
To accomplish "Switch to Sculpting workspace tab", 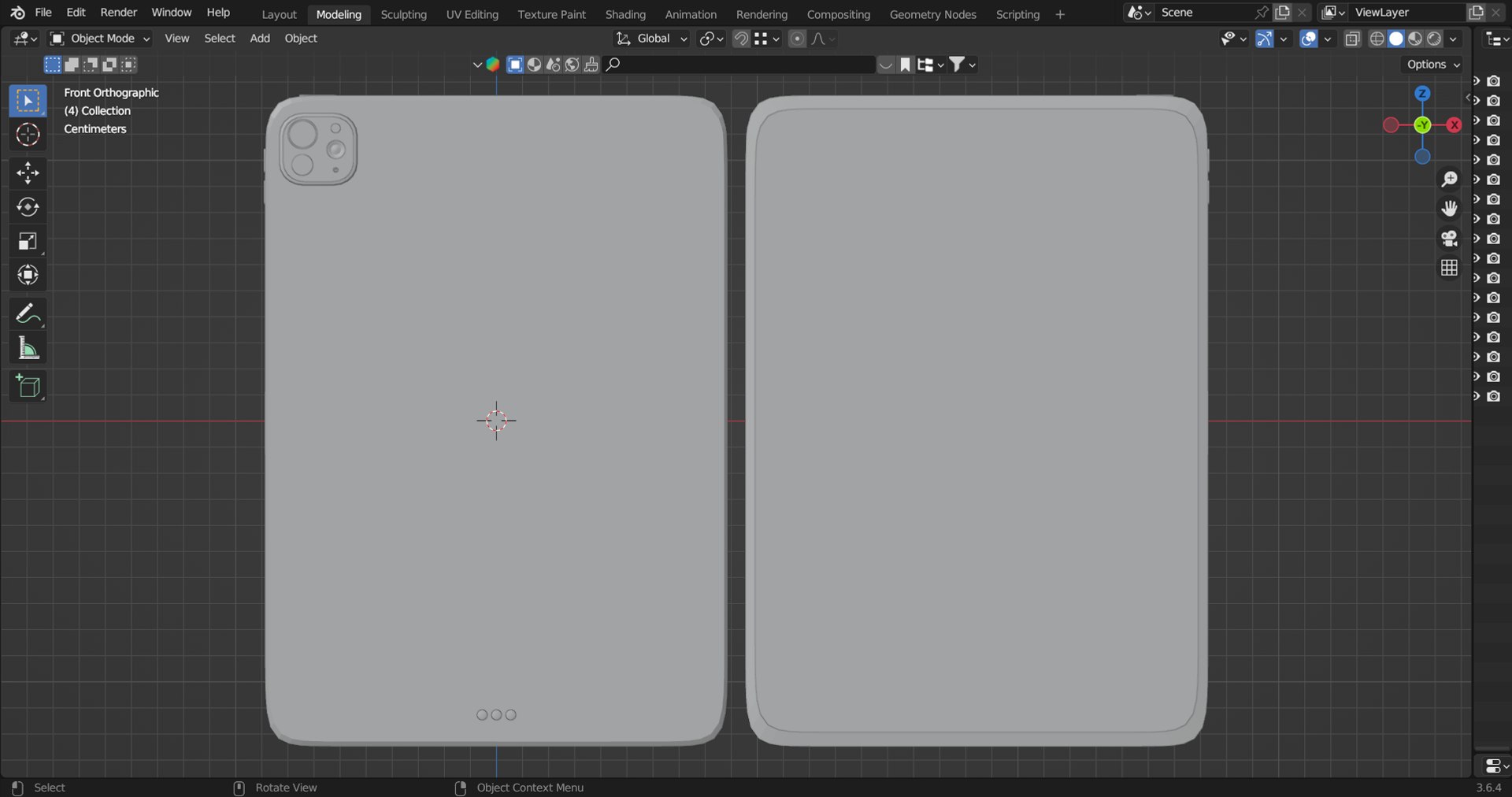I will click(403, 14).
